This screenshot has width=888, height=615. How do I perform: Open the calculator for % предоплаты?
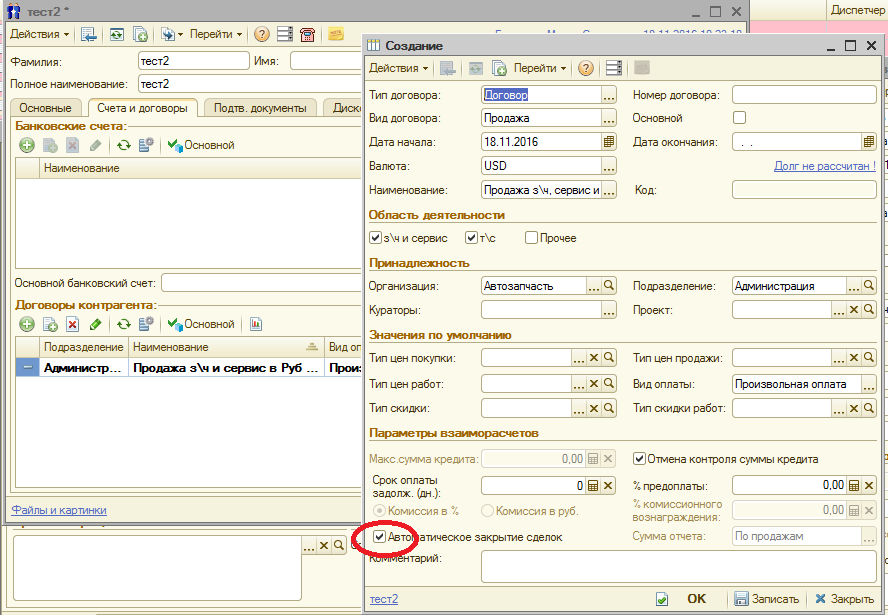point(854,486)
